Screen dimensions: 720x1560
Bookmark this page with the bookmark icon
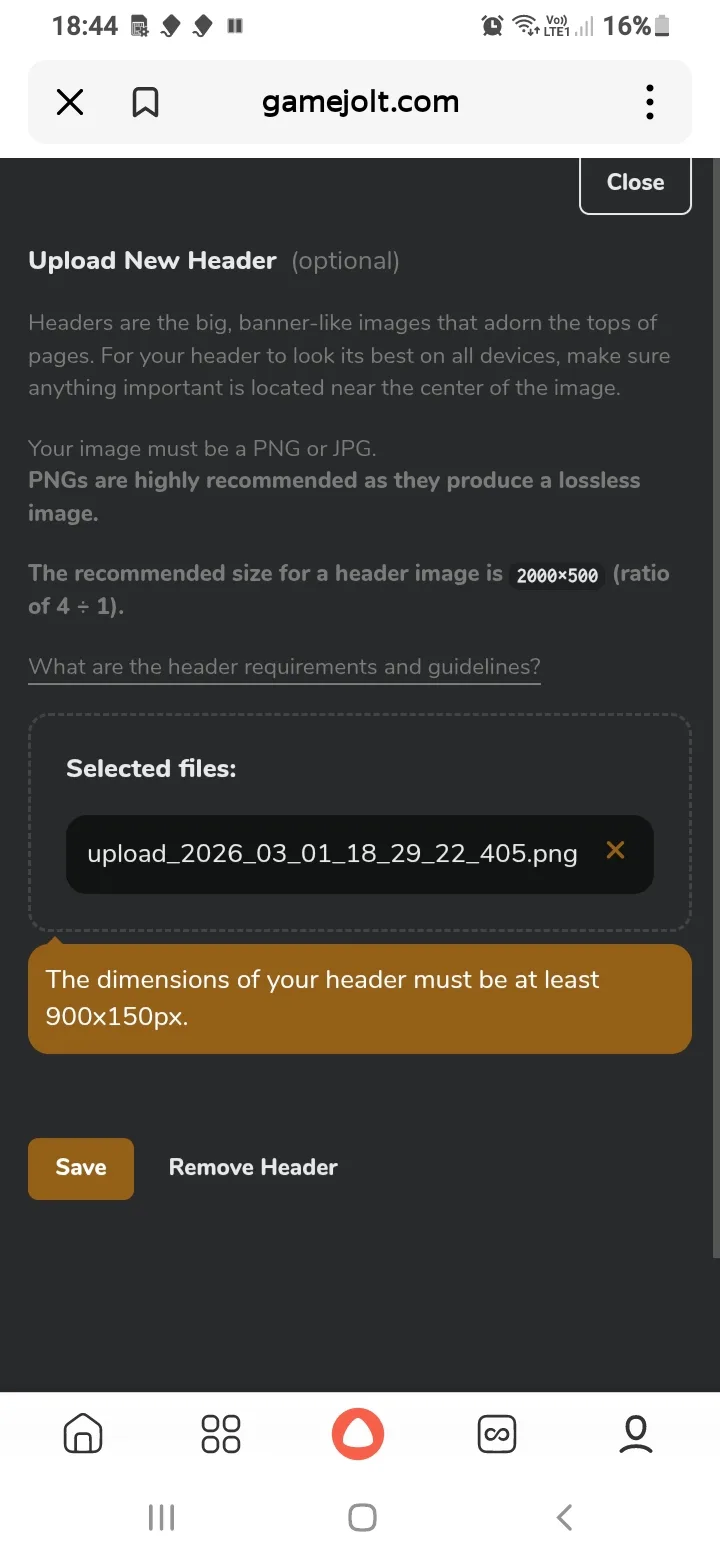pyautogui.click(x=146, y=102)
